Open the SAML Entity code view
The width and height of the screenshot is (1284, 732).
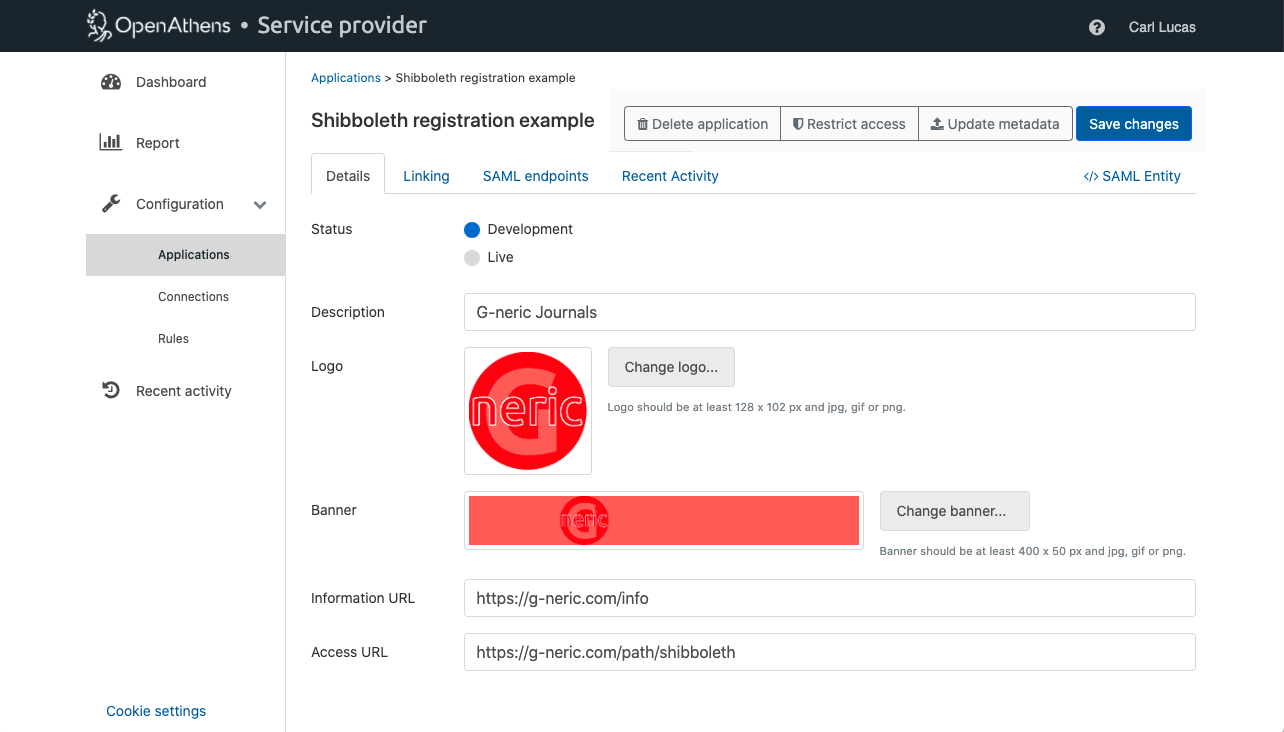pyautogui.click(x=1132, y=176)
